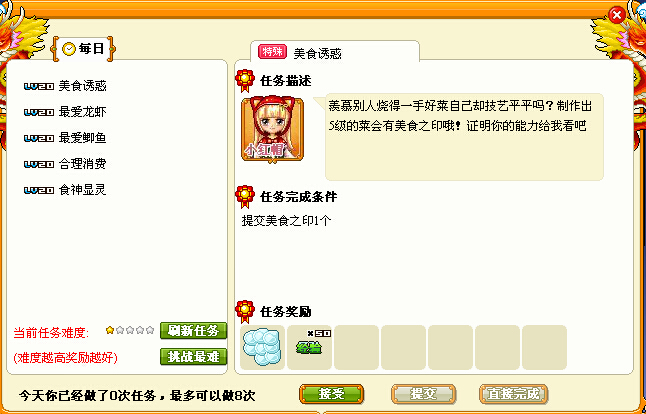646x414 pixels.
Task: Select the 最爱鲫鱼 task entry
Action: pos(65,138)
